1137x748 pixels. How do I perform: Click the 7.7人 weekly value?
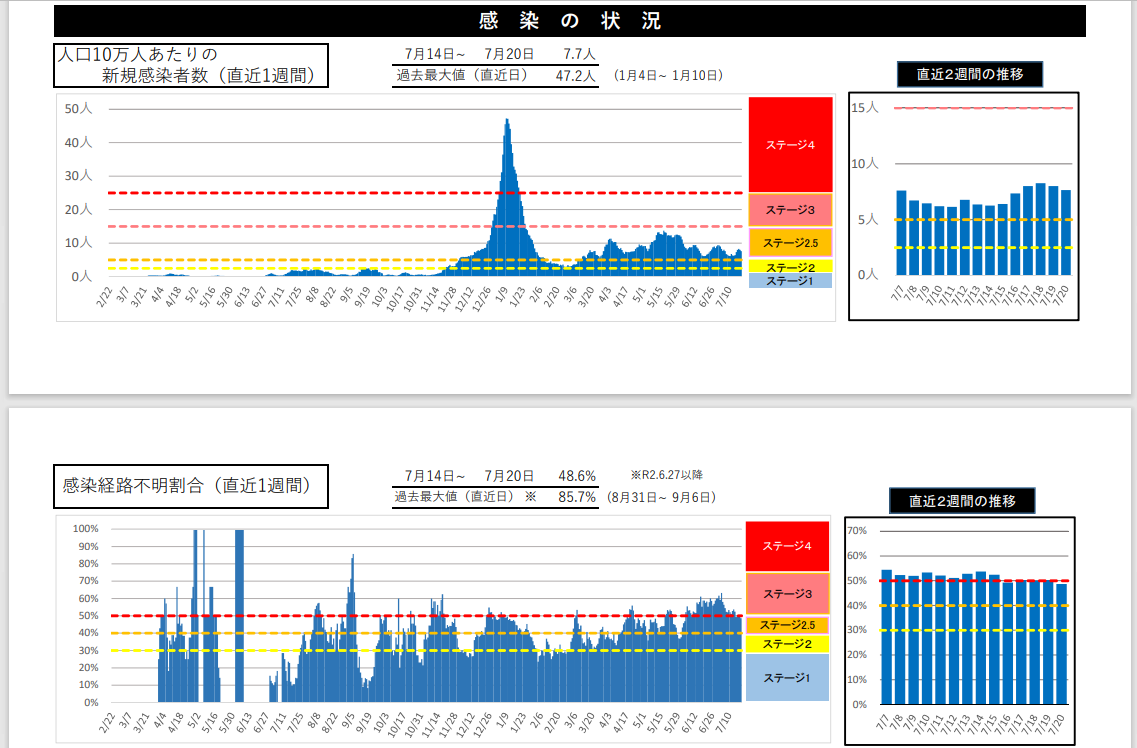pyautogui.click(x=579, y=54)
